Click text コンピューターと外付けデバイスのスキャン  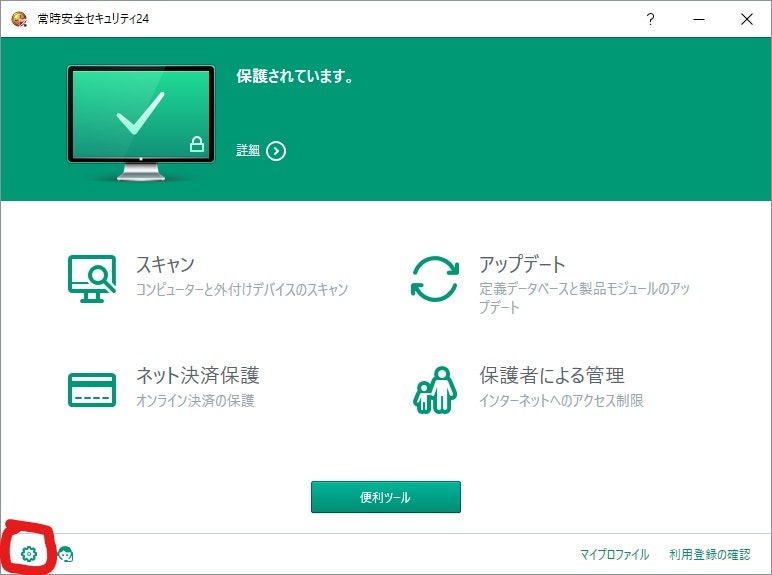click(242, 289)
